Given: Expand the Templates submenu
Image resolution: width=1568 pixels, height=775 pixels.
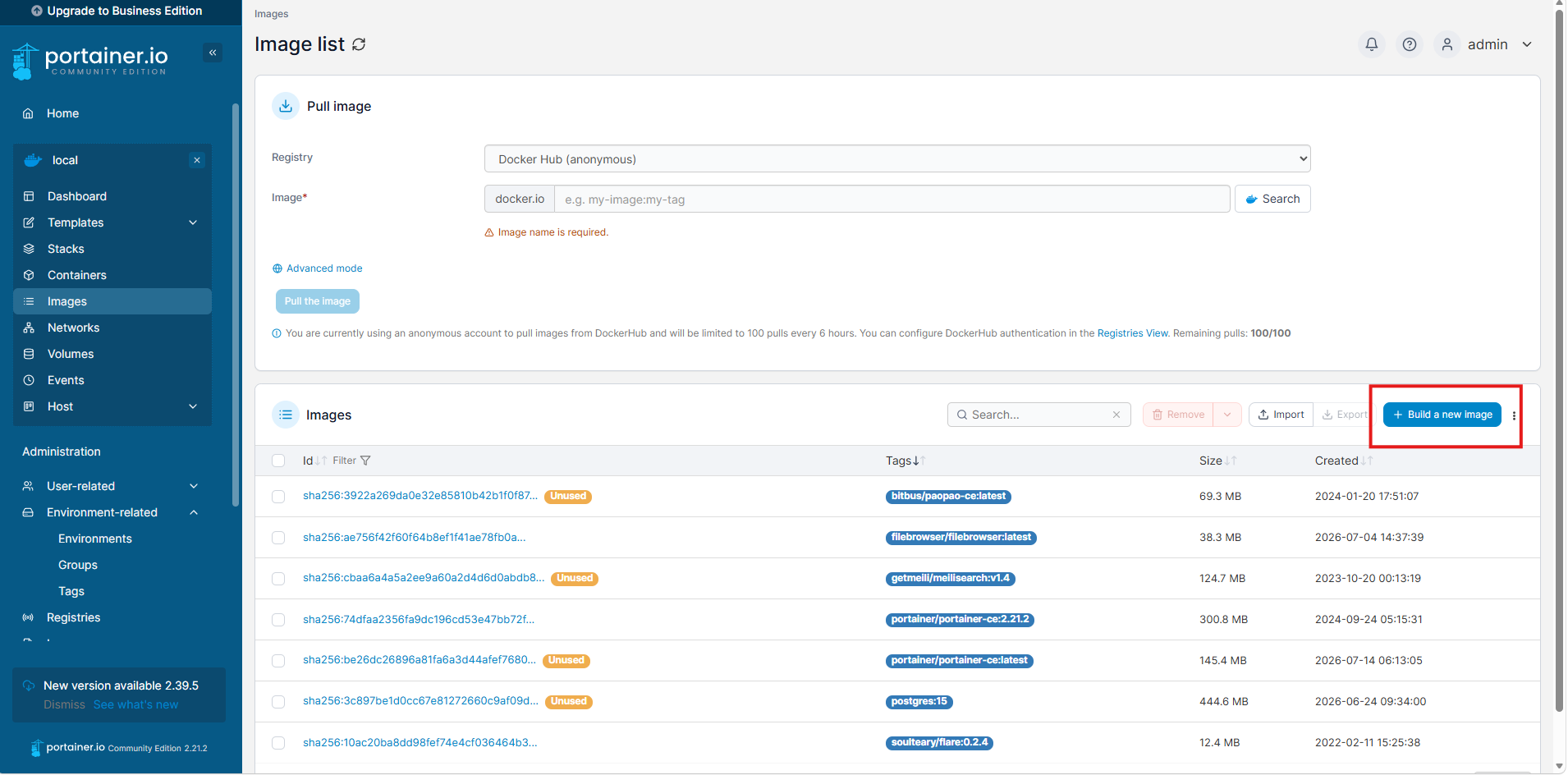Looking at the screenshot, I should point(193,222).
